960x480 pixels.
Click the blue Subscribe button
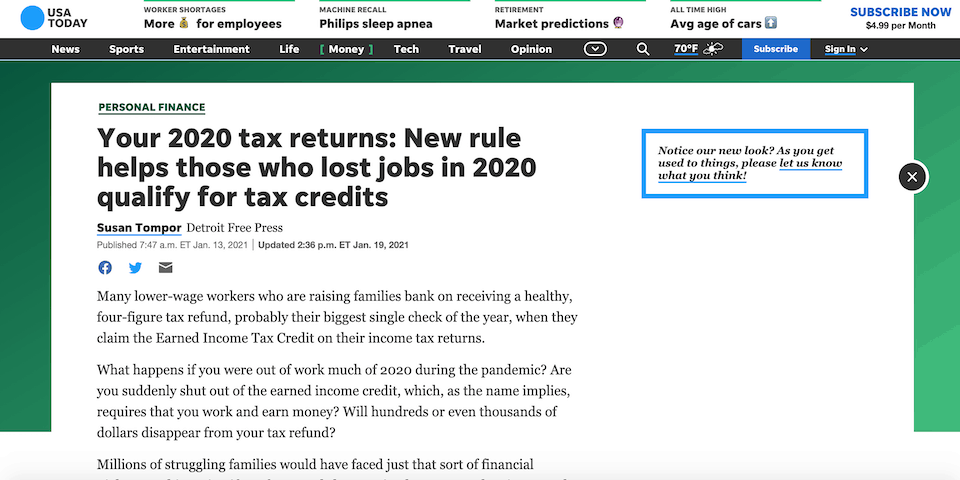click(776, 49)
